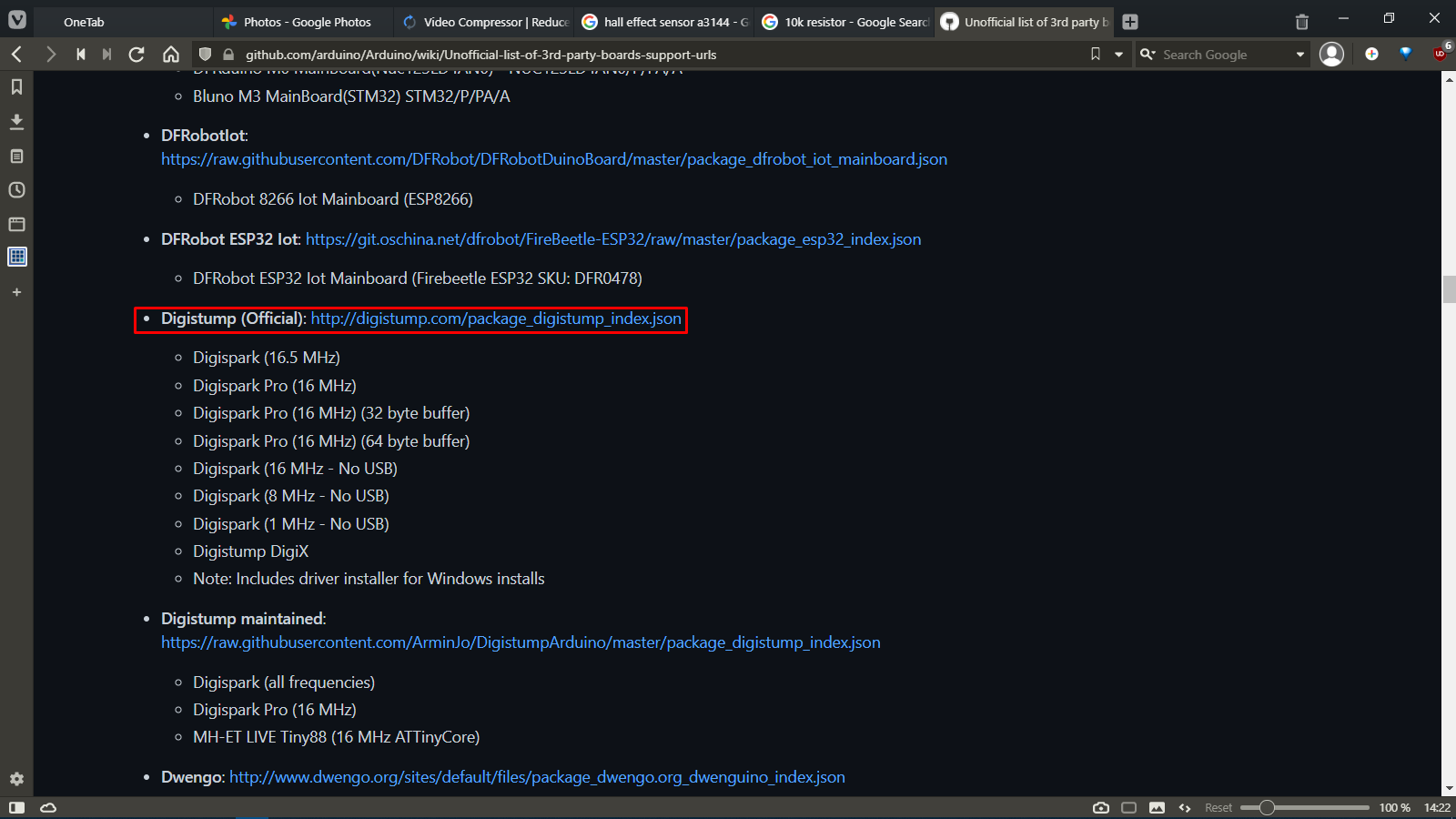Click the rewind history button
This screenshot has width=1456, height=819.
pos(81,55)
